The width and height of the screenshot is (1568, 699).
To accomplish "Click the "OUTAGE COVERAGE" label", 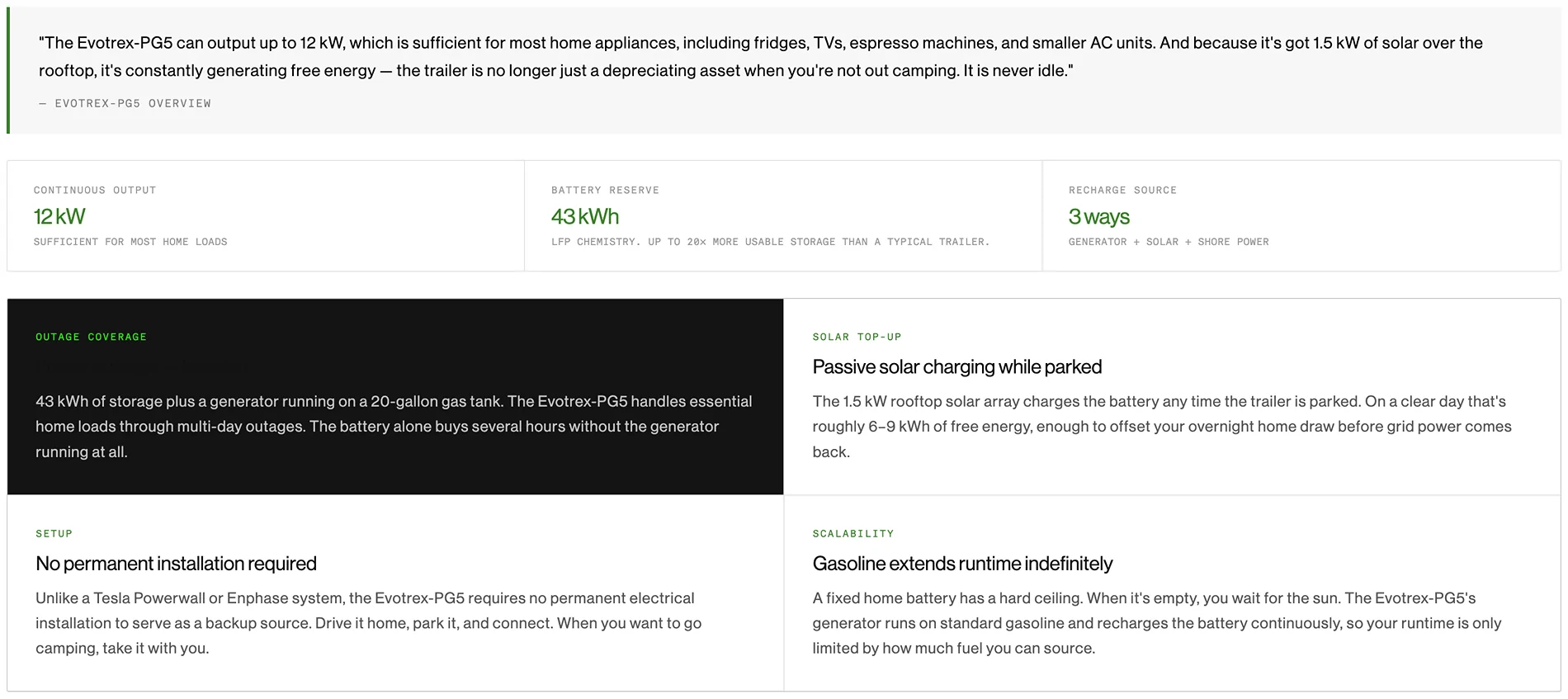I will [91, 337].
